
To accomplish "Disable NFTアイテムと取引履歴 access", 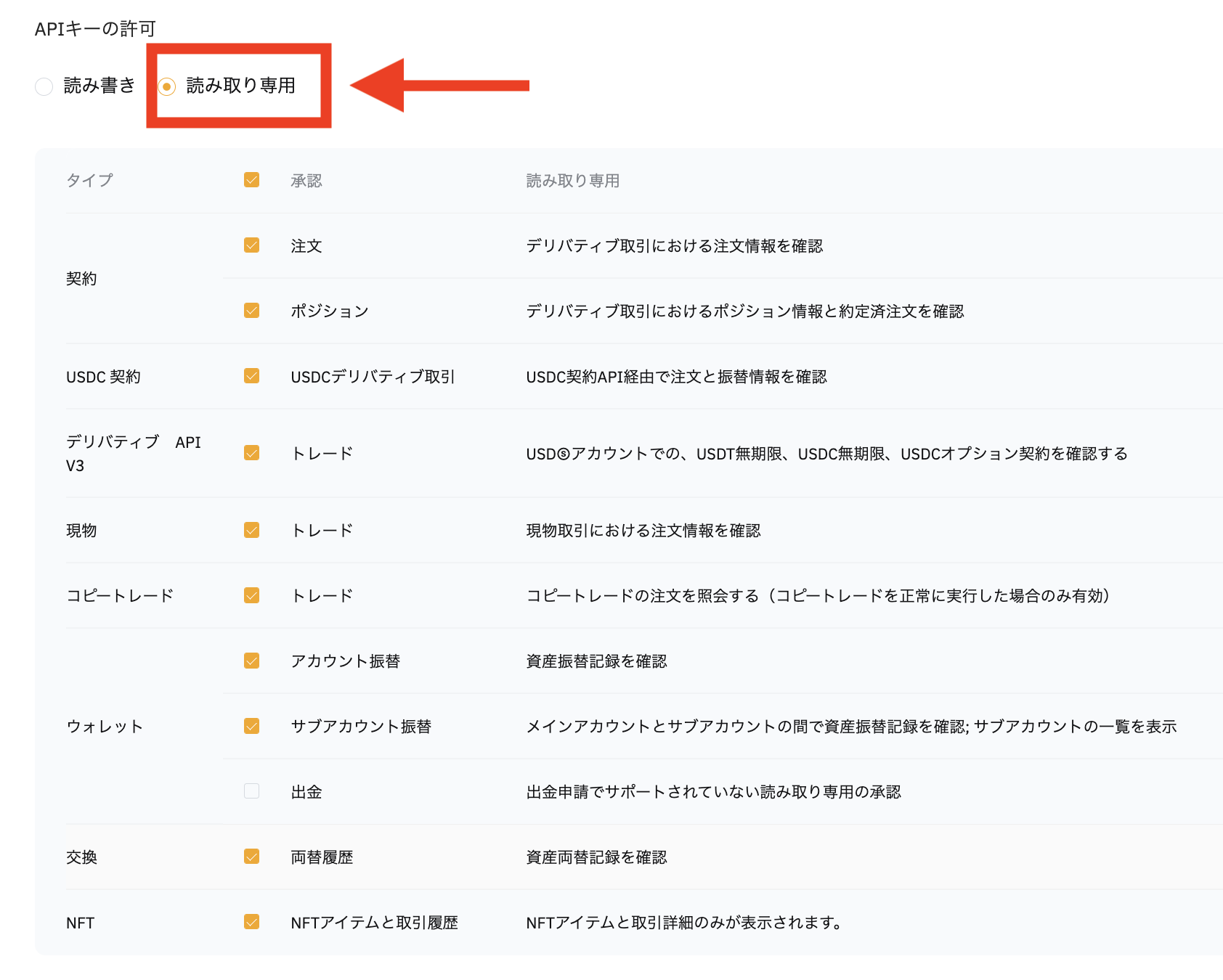I will [x=251, y=922].
